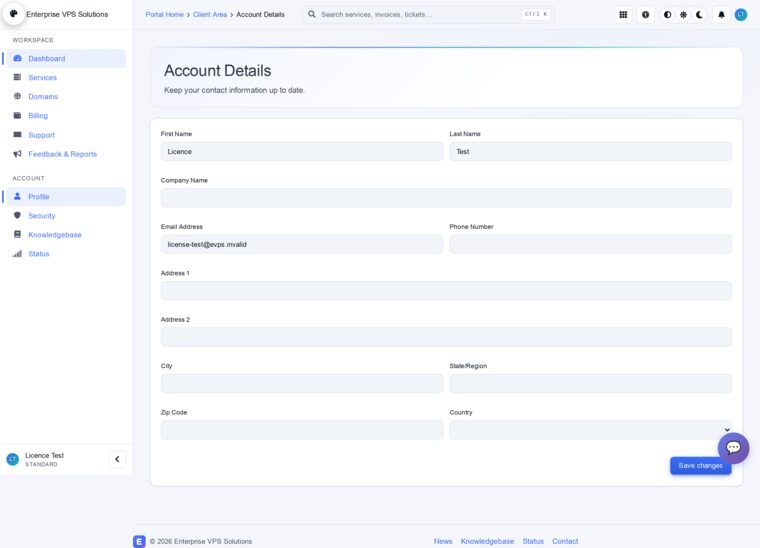
Task: Open the live chat bubble
Action: [x=733, y=448]
